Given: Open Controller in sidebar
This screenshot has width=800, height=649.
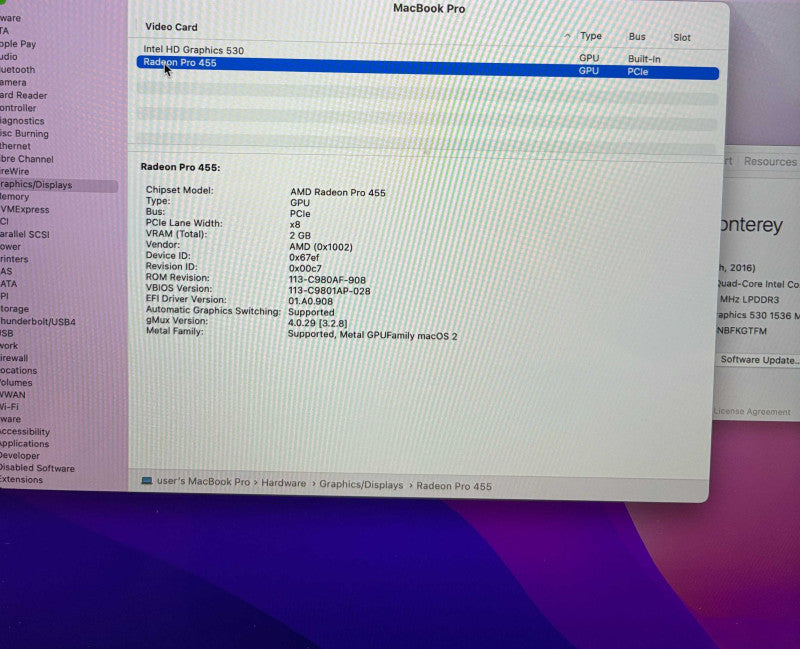Looking at the screenshot, I should [18, 108].
